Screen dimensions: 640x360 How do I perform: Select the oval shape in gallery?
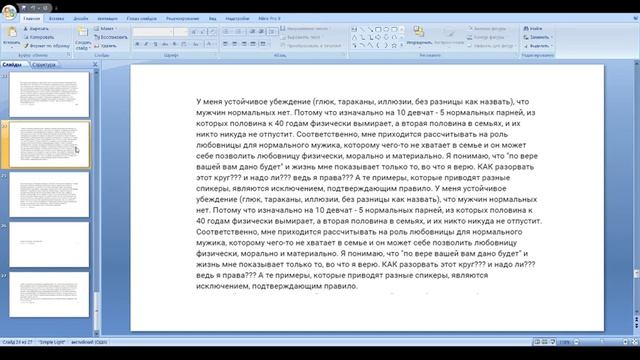pyautogui.click(x=386, y=29)
